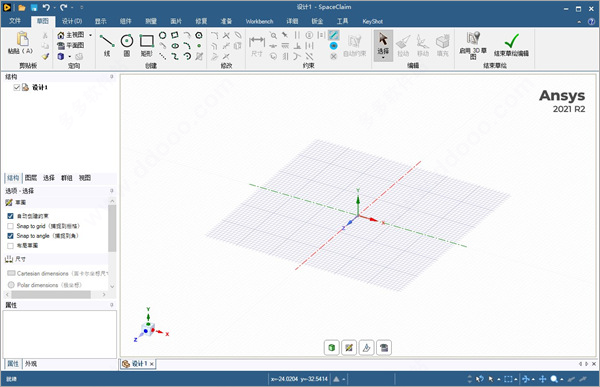Disable Snap to angle checkbox
The image size is (600, 387).
pyautogui.click(x=10, y=236)
